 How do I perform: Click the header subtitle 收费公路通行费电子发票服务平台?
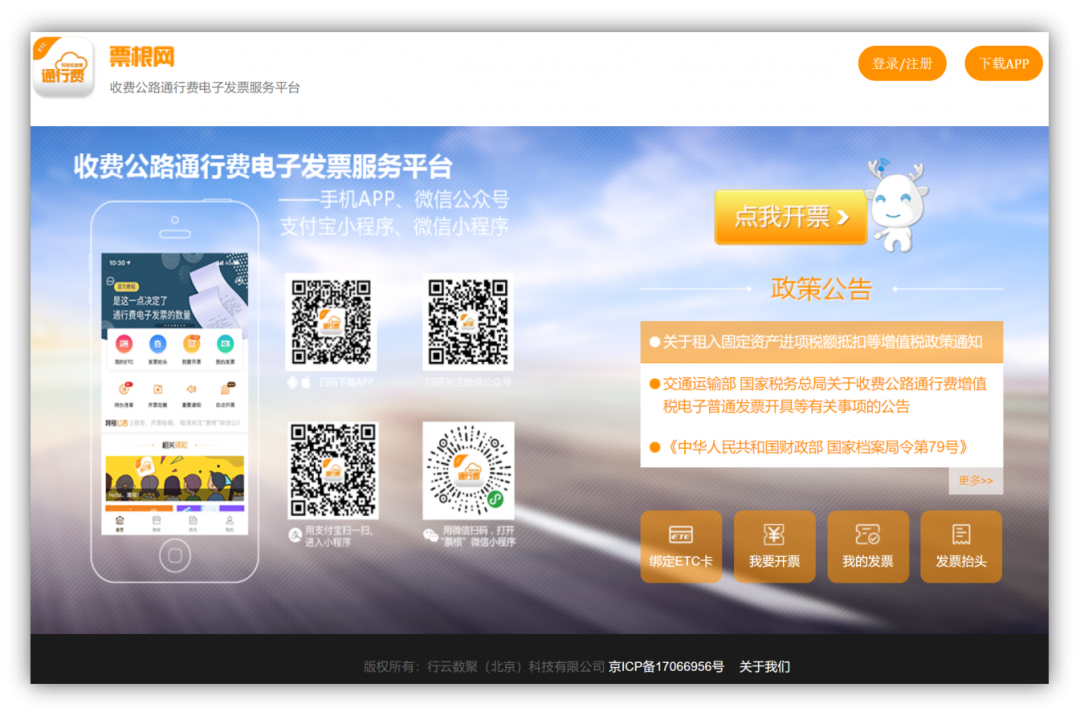[x=205, y=87]
